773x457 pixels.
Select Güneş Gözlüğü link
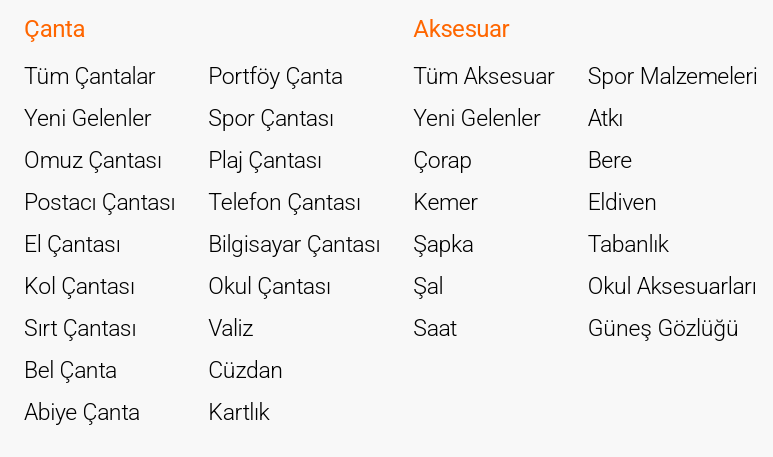pyautogui.click(x=663, y=328)
